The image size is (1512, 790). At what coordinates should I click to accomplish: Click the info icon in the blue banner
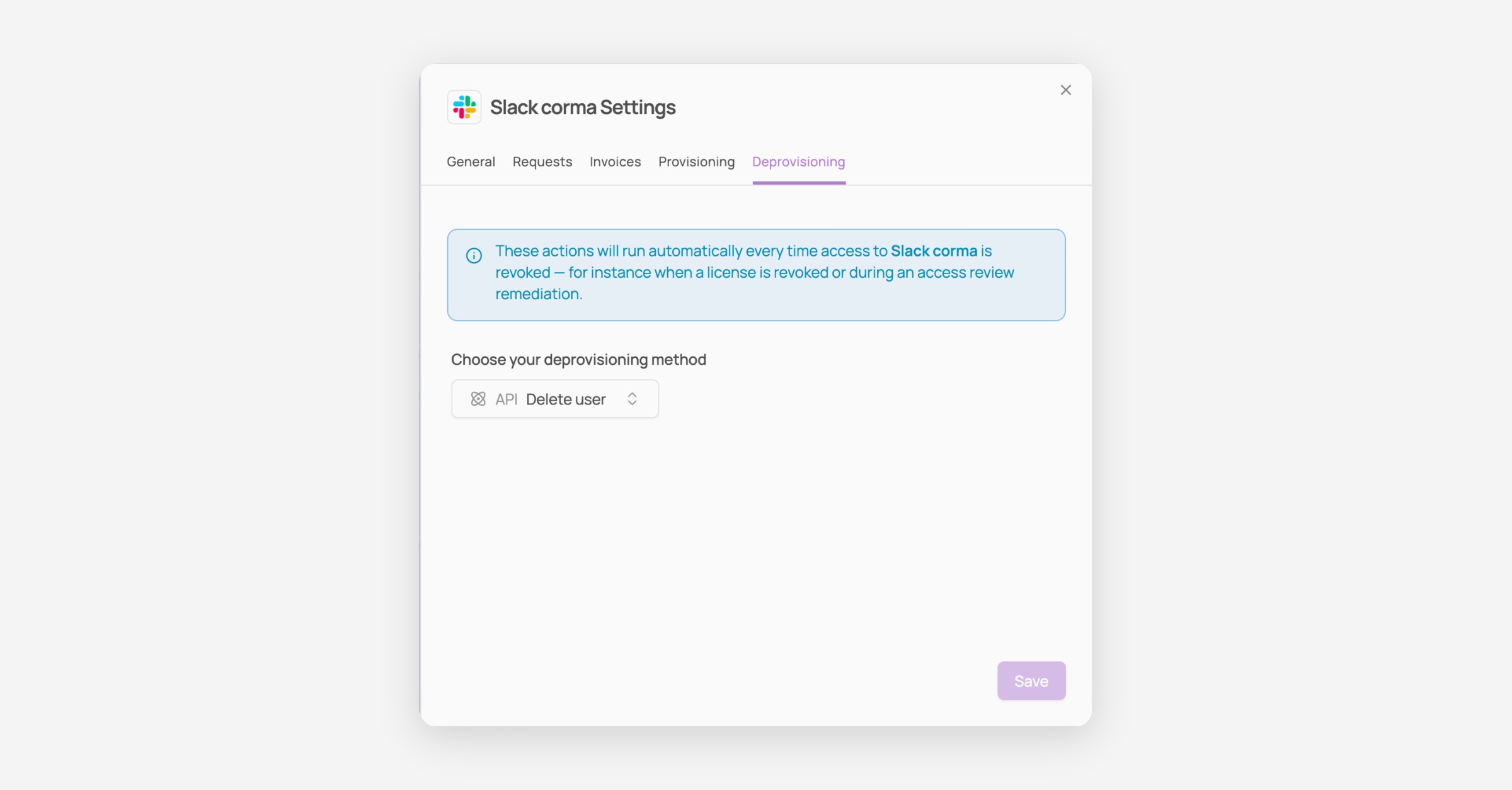(474, 255)
